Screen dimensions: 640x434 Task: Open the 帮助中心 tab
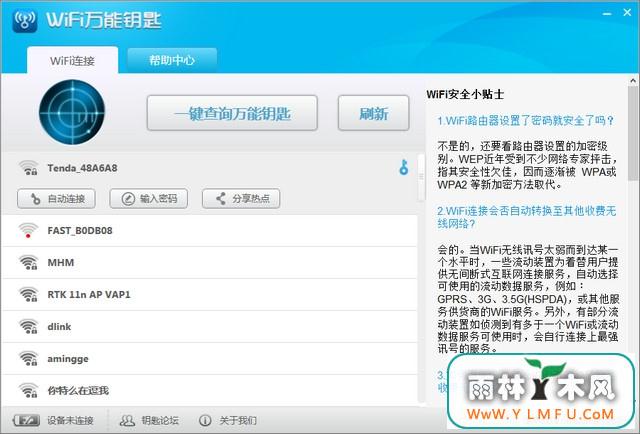coord(172,60)
